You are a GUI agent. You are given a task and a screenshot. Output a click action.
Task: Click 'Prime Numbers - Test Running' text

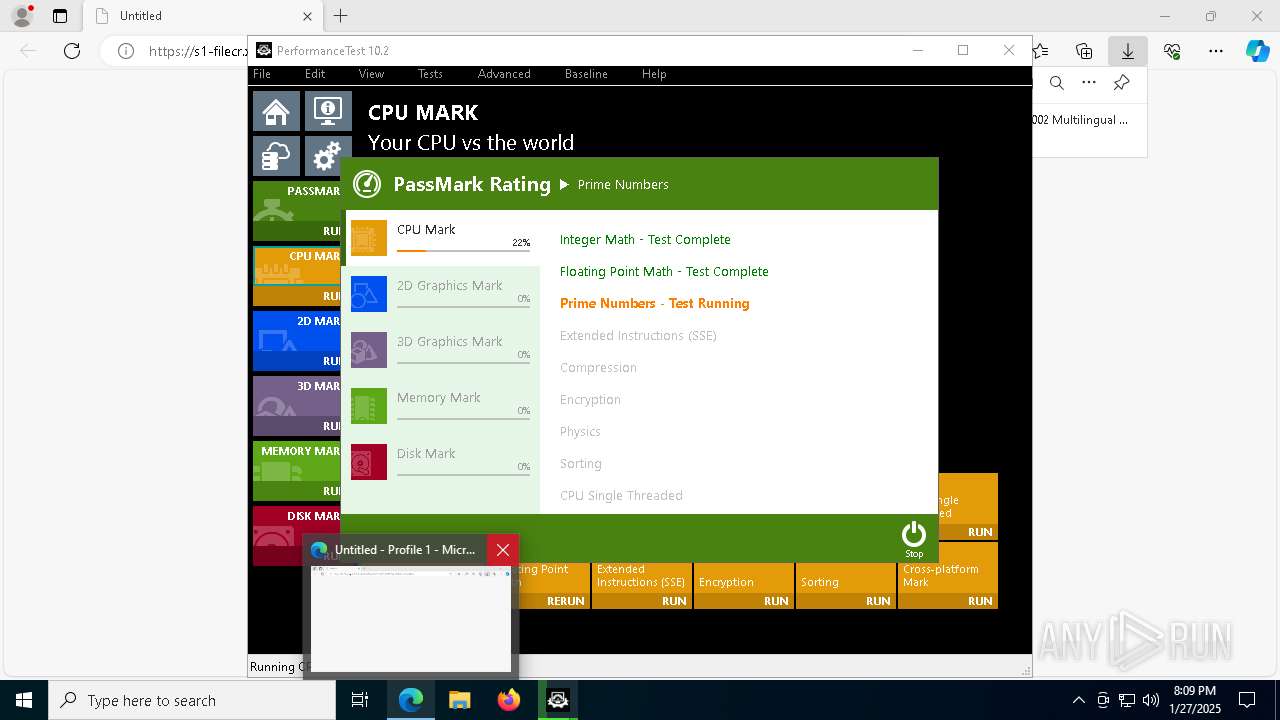654,304
